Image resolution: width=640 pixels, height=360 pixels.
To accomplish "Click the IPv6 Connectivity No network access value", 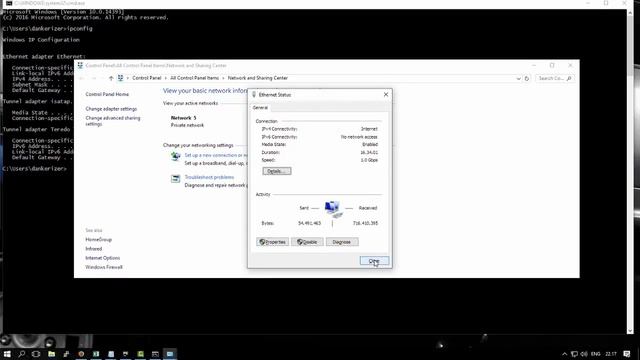I will 359,137.
